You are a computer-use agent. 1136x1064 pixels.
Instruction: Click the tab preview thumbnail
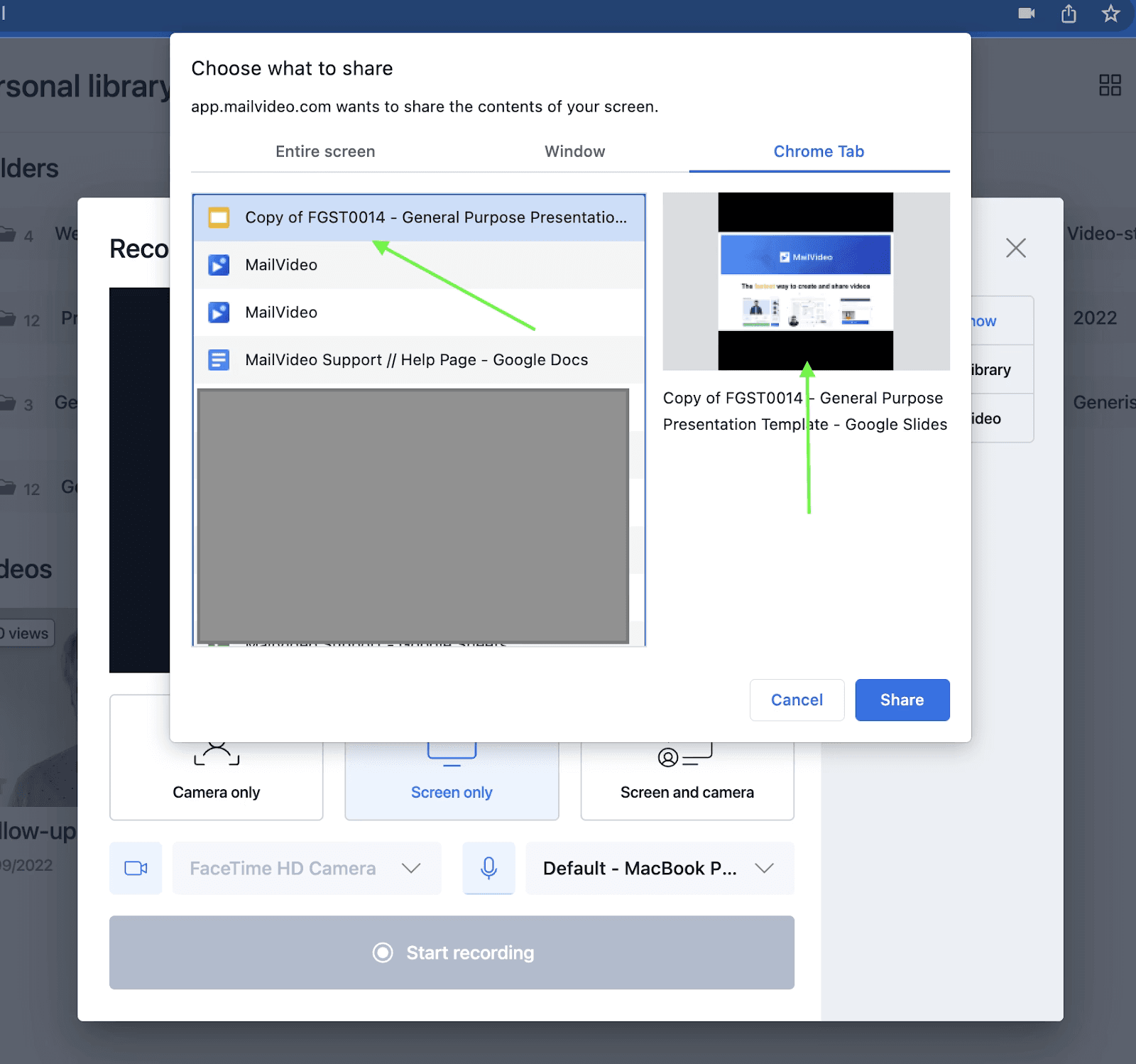(x=806, y=281)
